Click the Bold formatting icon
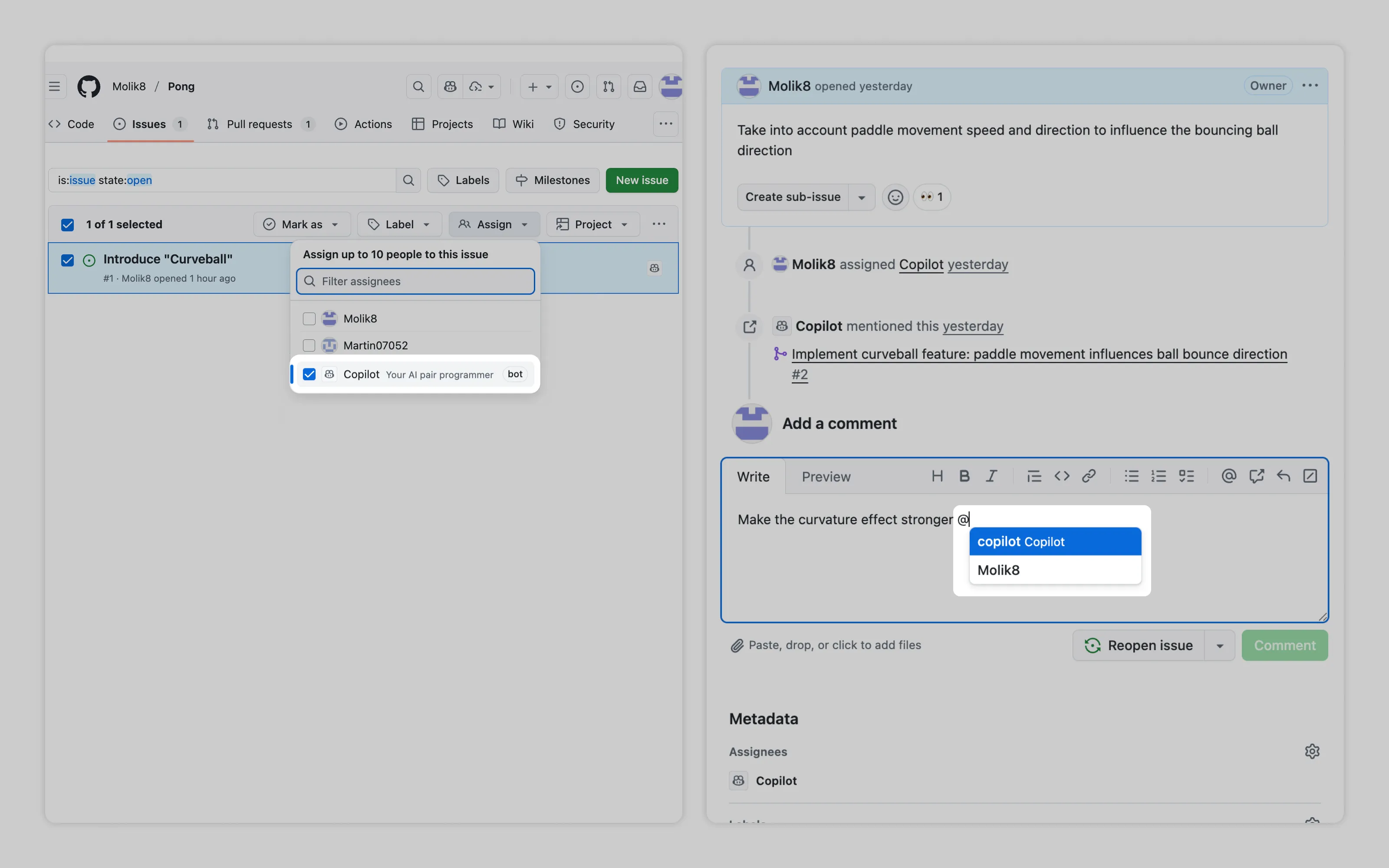Viewport: 1389px width, 868px height. pyautogui.click(x=964, y=476)
